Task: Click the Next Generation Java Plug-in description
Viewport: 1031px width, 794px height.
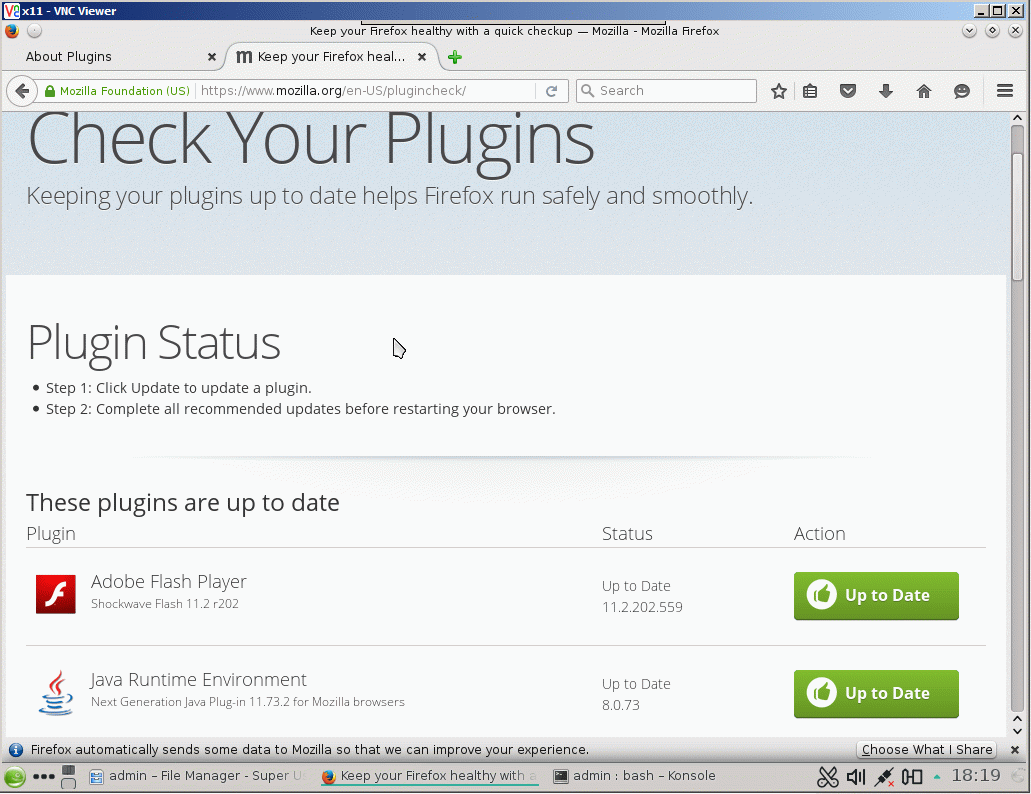Action: [x=247, y=701]
